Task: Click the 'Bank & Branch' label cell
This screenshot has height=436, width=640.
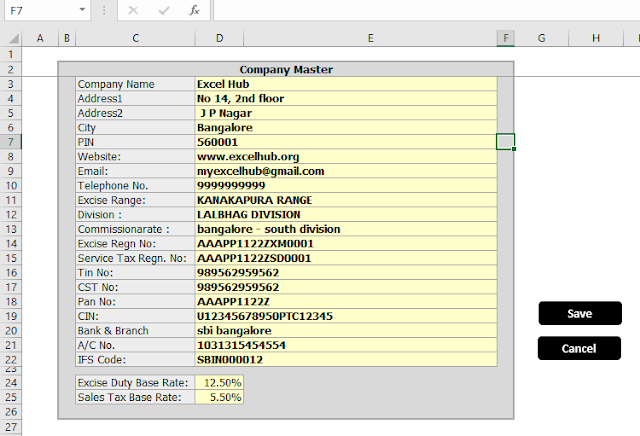Action: click(x=135, y=331)
